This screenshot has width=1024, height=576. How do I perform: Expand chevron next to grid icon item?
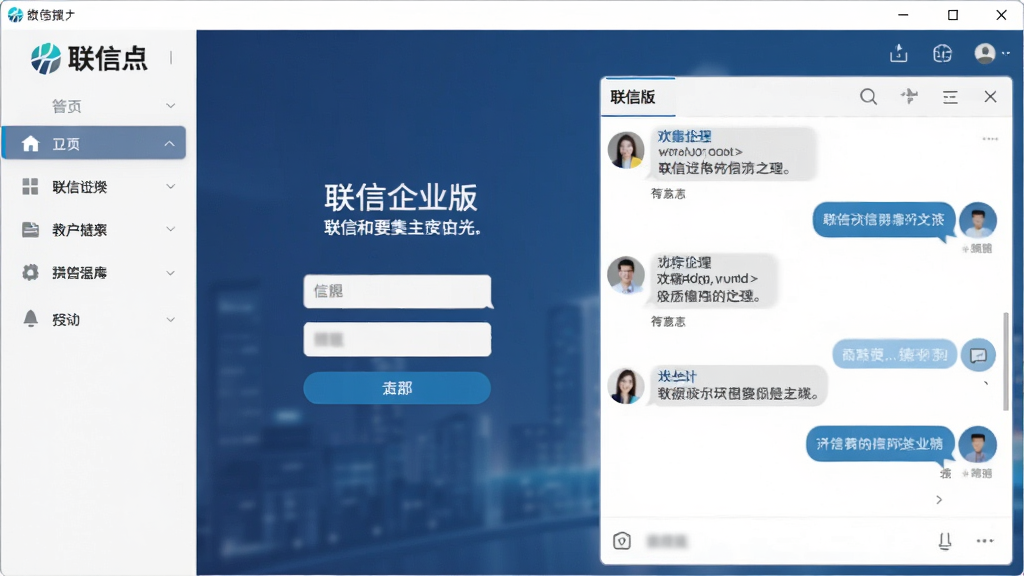pyautogui.click(x=170, y=187)
